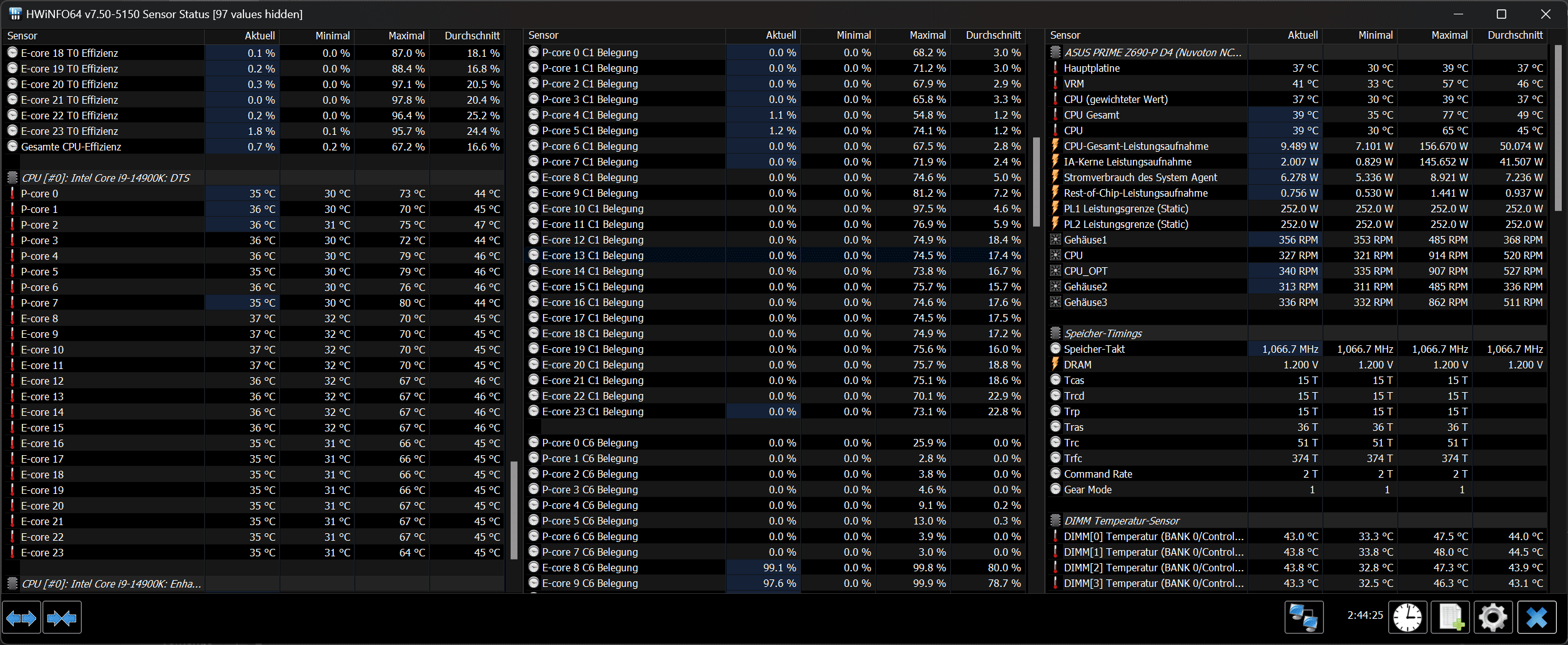The image size is (1568, 645).
Task: Select the ASUS PRIME Z690-P D4 group header
Action: click(x=1153, y=52)
